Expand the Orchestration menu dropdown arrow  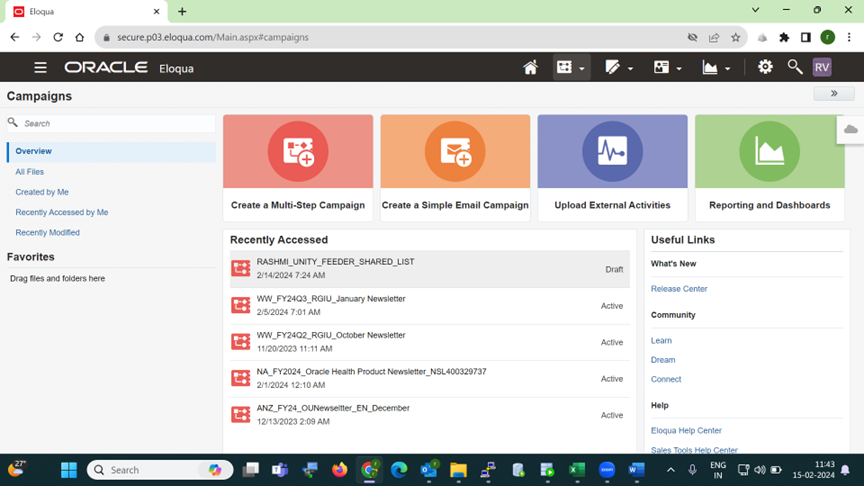click(x=582, y=68)
